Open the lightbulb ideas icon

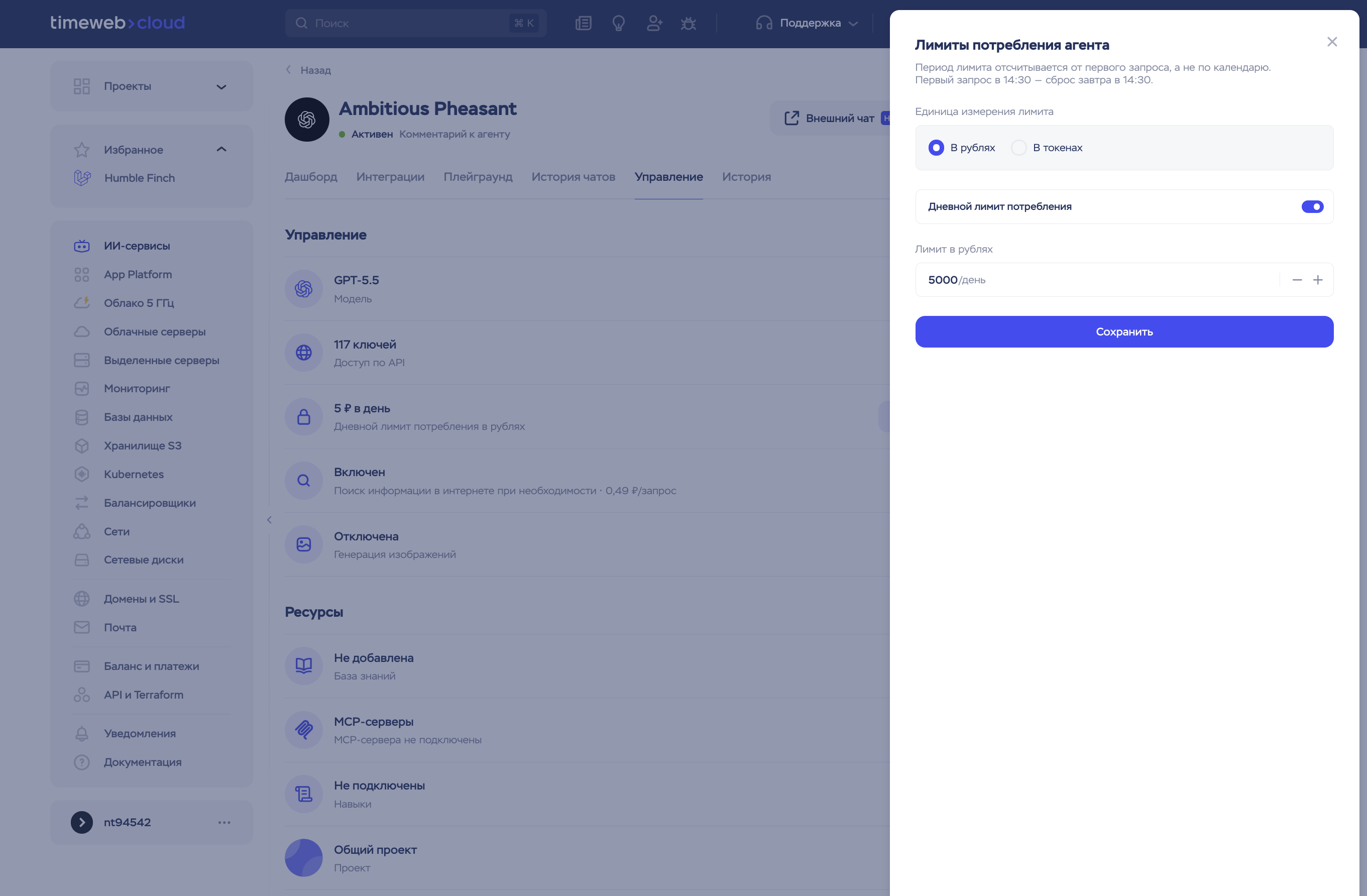click(618, 23)
